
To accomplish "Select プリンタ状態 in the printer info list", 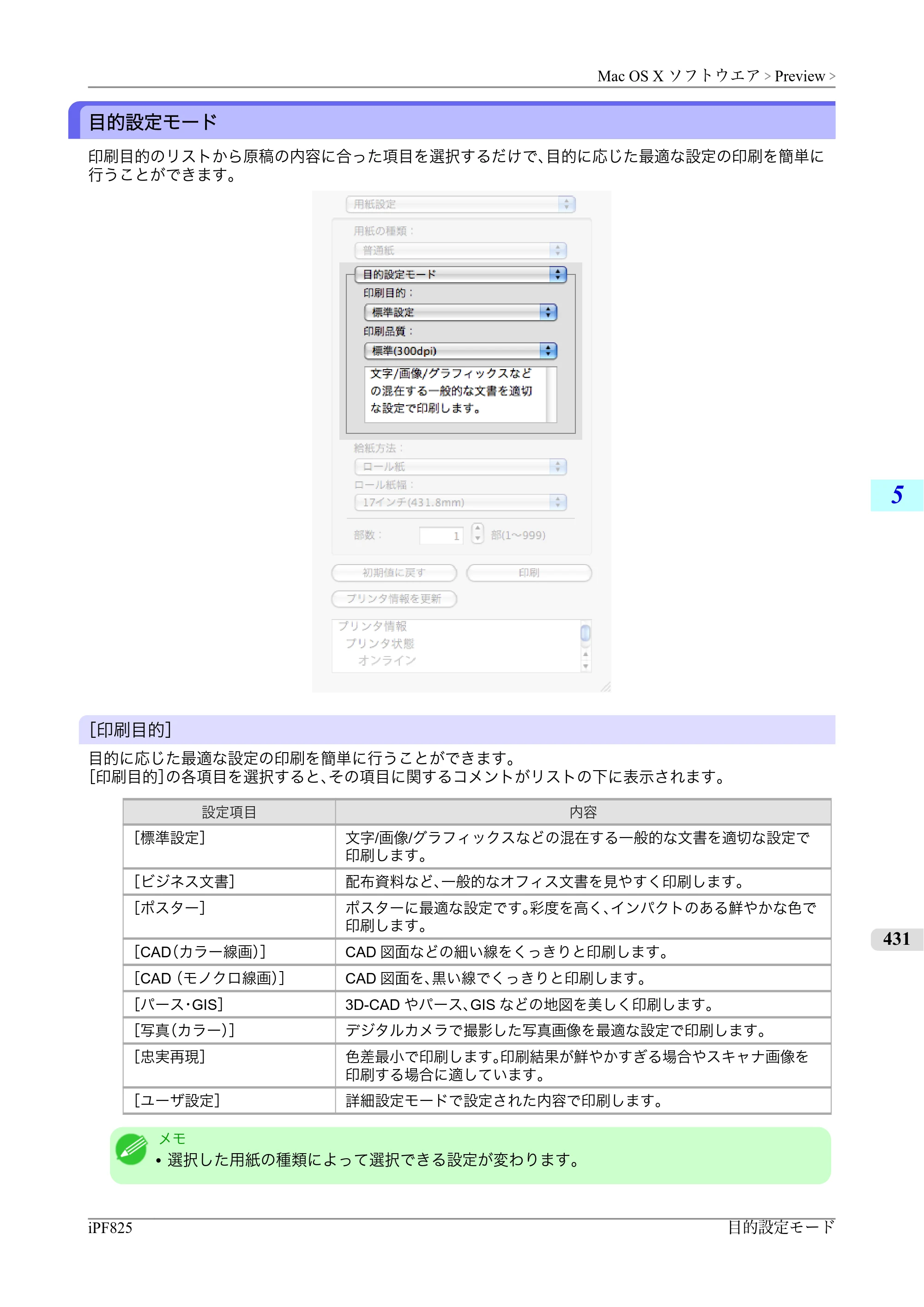I will 380,643.
